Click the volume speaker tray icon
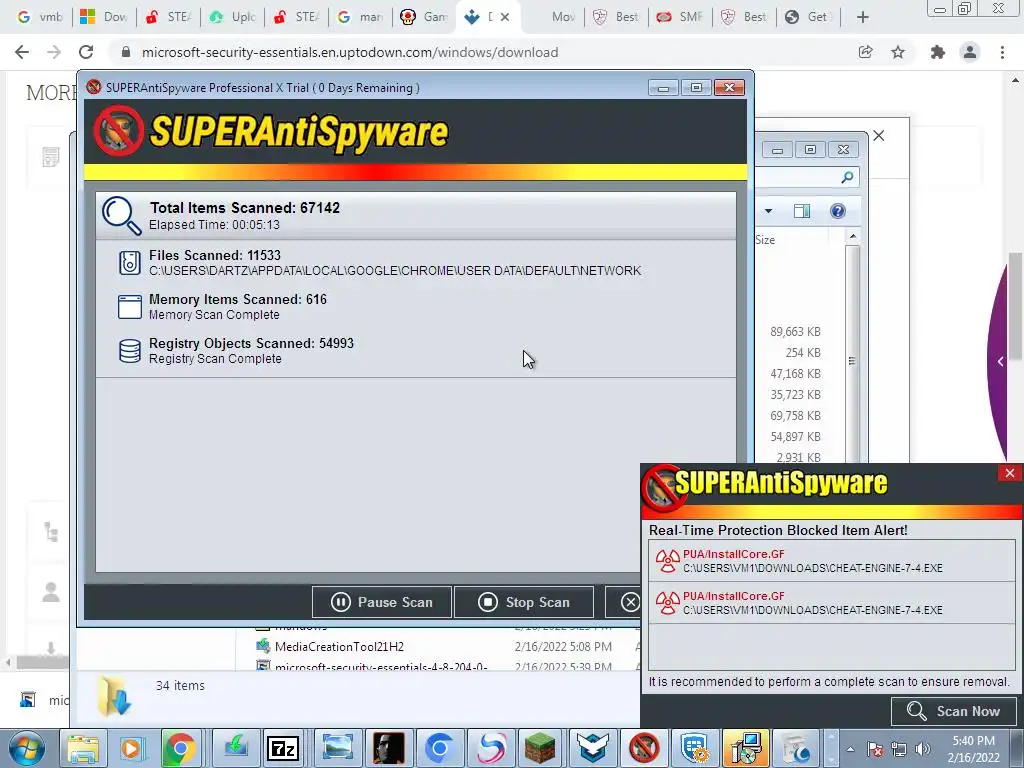Image resolution: width=1024 pixels, height=768 pixels. [x=923, y=750]
